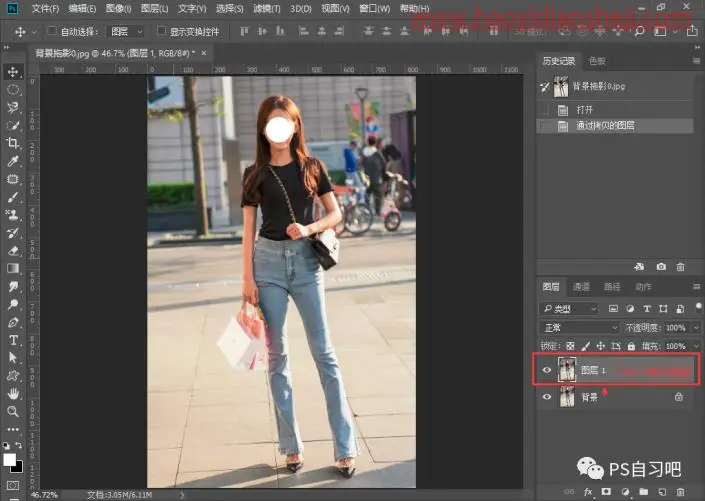Open the 类型 layer filter dropdown
Viewport: 705px width, 501px height.
pos(569,309)
